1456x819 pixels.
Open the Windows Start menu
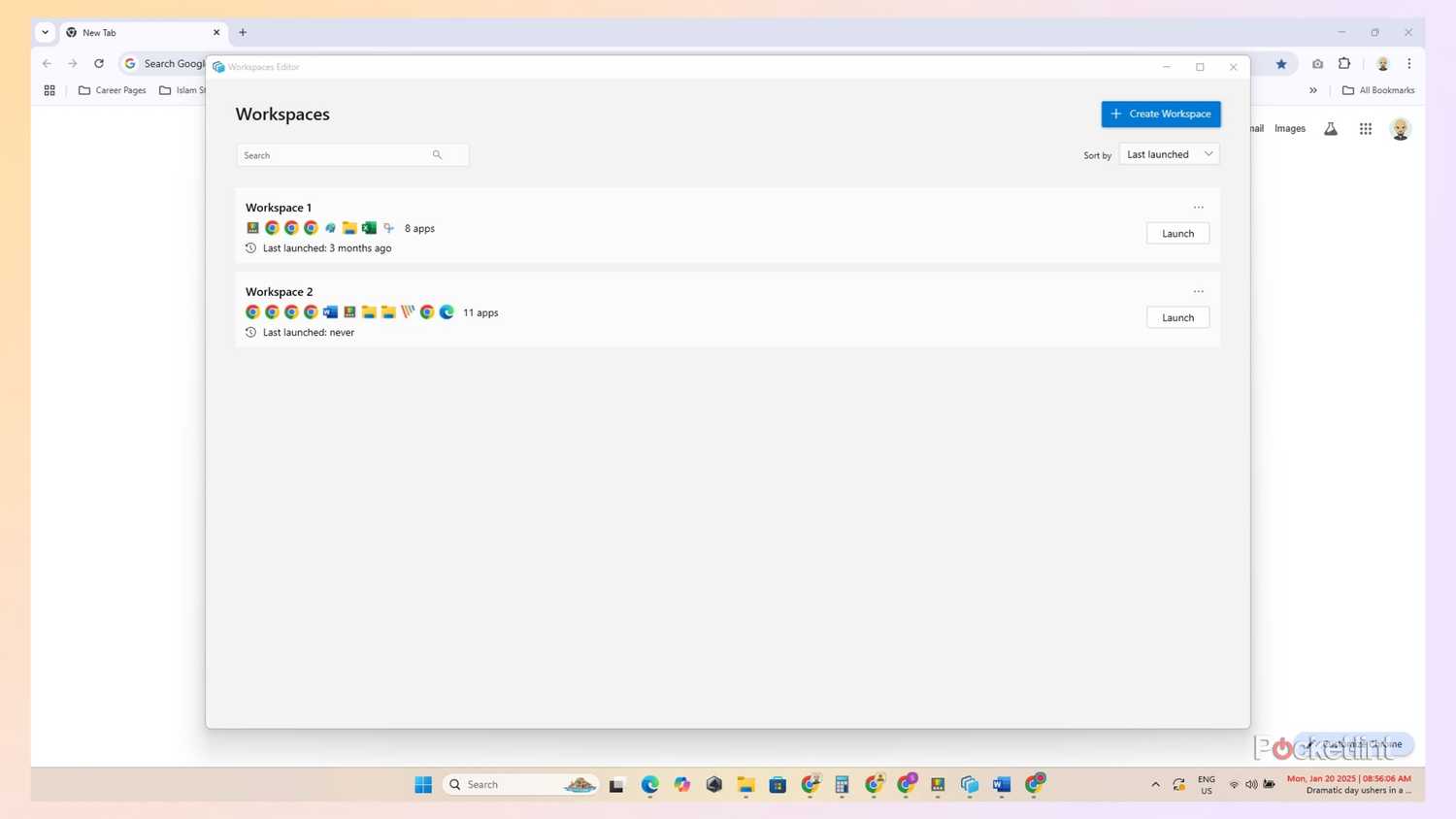click(x=423, y=785)
